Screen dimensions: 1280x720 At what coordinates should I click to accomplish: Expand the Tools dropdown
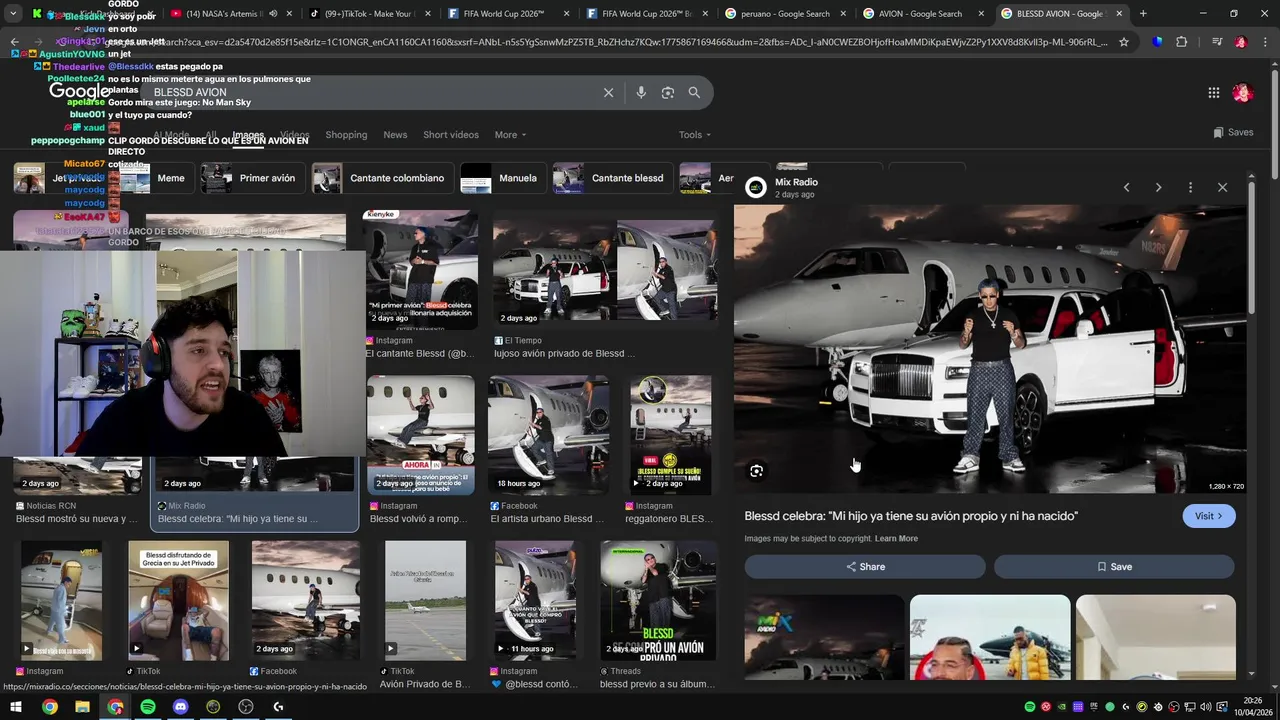[x=695, y=135]
